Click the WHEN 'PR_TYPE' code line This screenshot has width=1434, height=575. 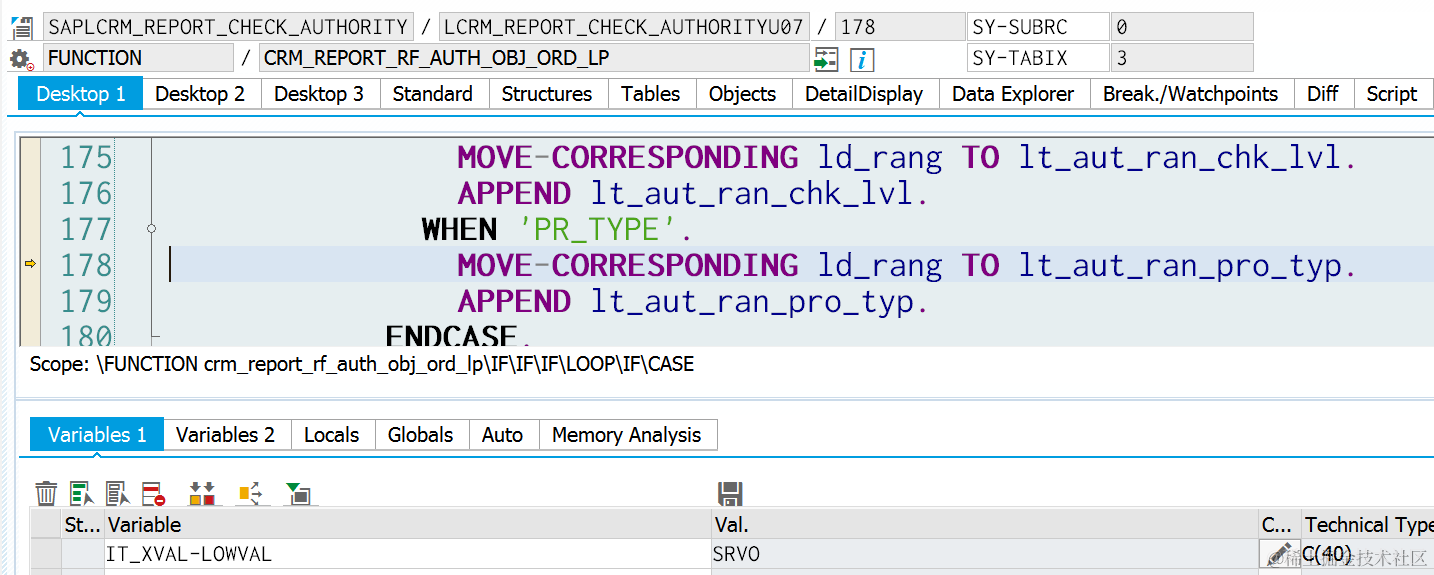(557, 229)
